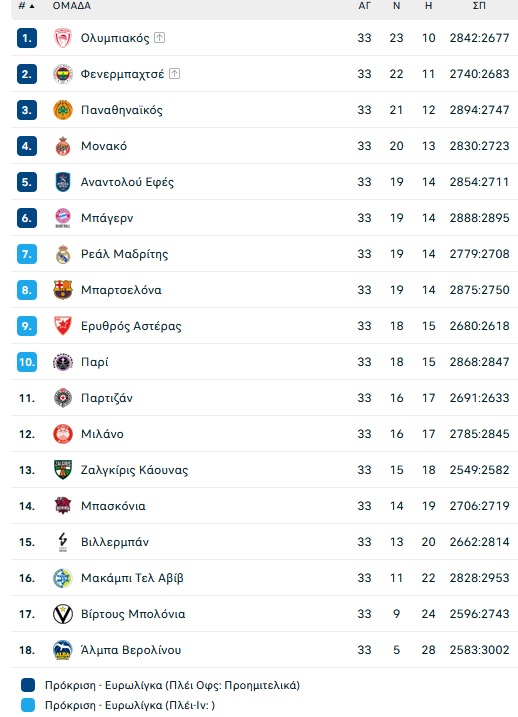Open the Panathinaikos green clover logo
This screenshot has width=518, height=717.
point(63,110)
